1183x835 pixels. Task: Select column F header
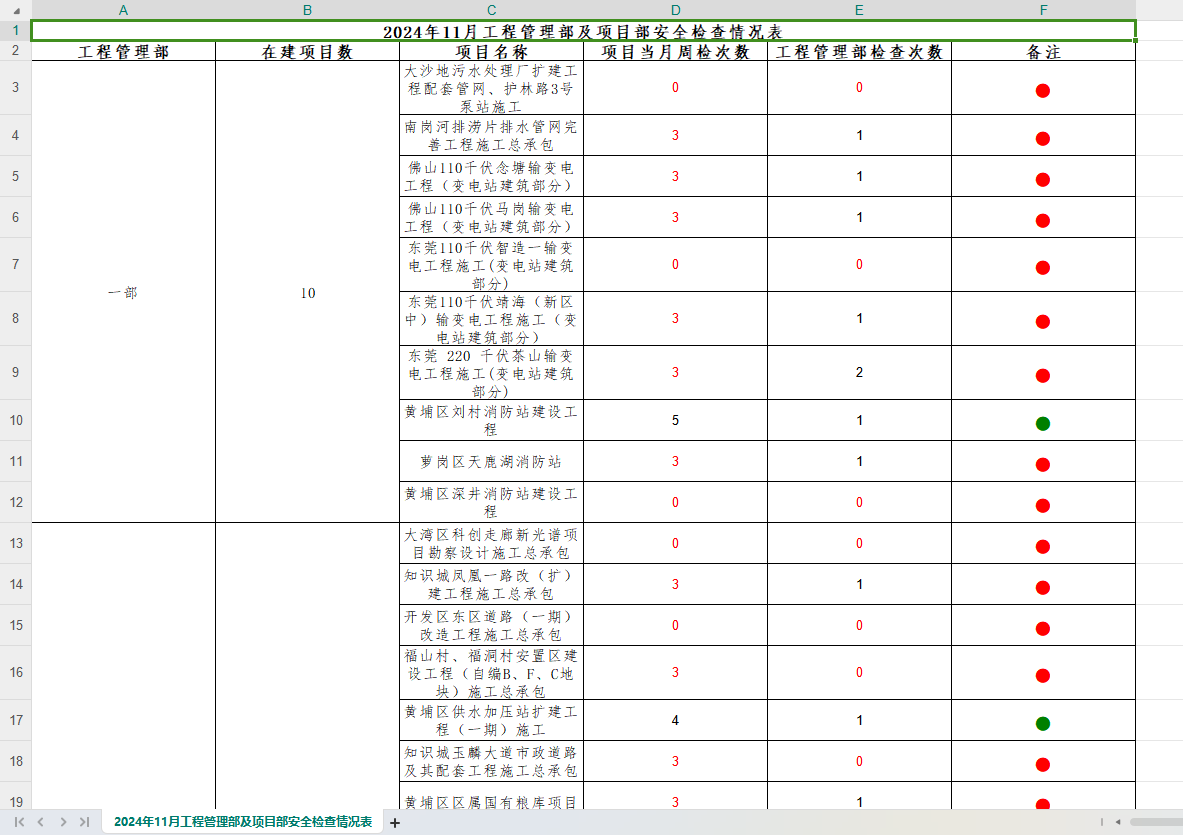1043,10
